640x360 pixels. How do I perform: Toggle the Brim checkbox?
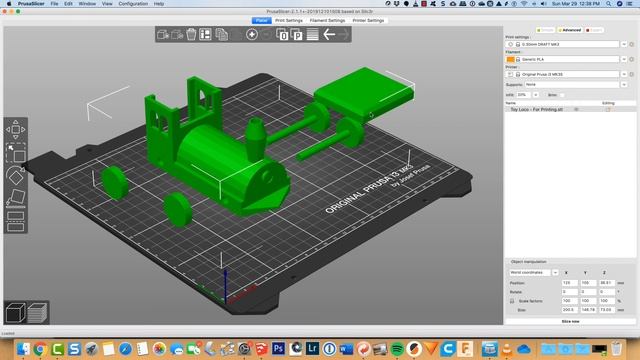click(562, 95)
